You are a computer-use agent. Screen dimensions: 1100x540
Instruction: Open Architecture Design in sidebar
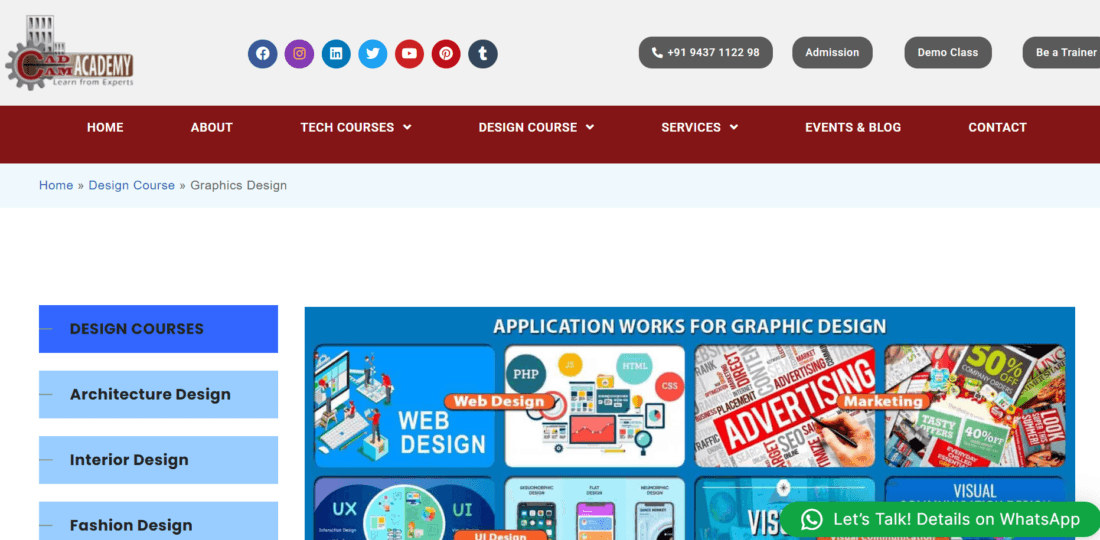tap(159, 394)
